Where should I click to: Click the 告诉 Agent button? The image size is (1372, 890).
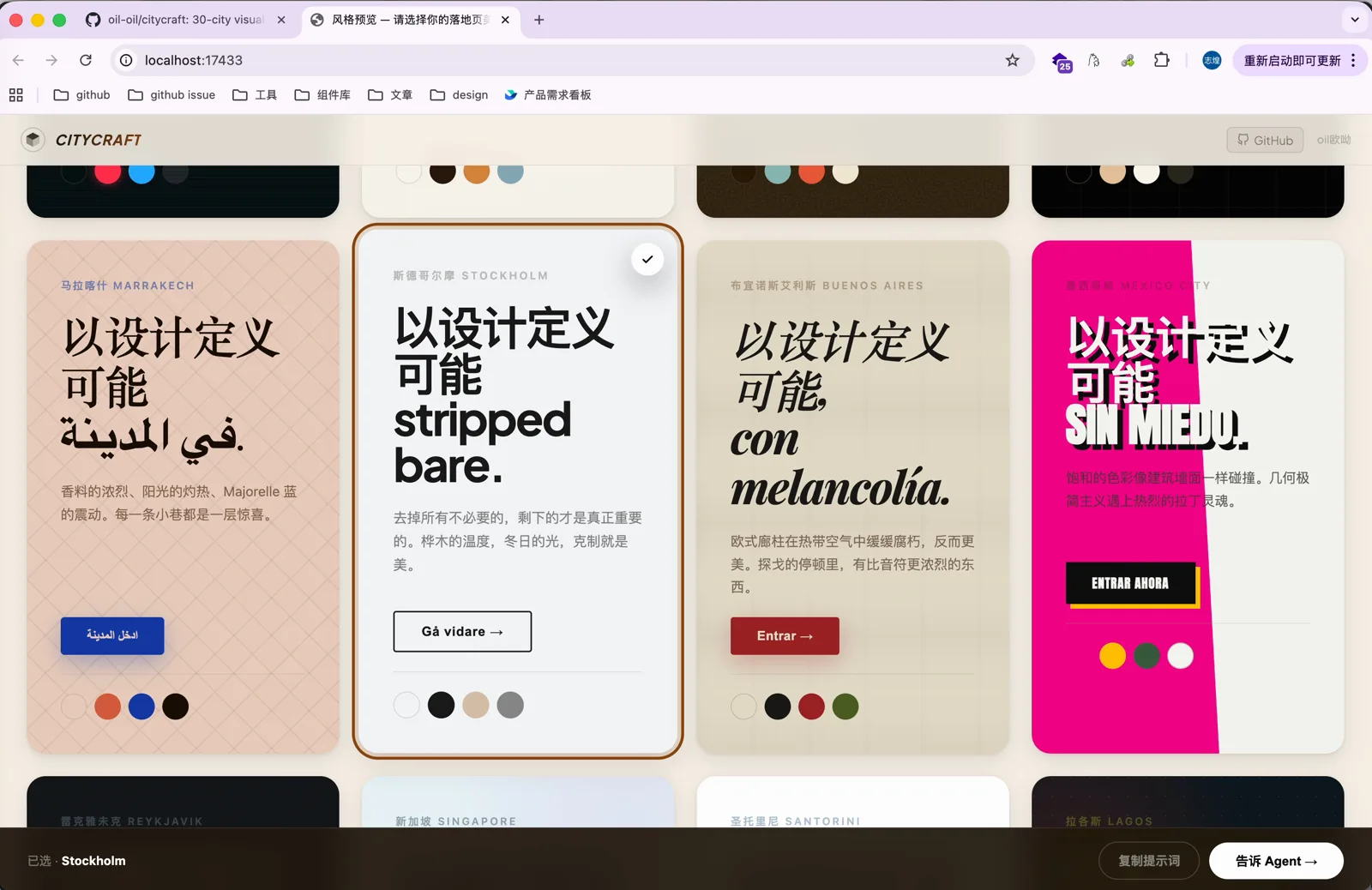[1276, 861]
